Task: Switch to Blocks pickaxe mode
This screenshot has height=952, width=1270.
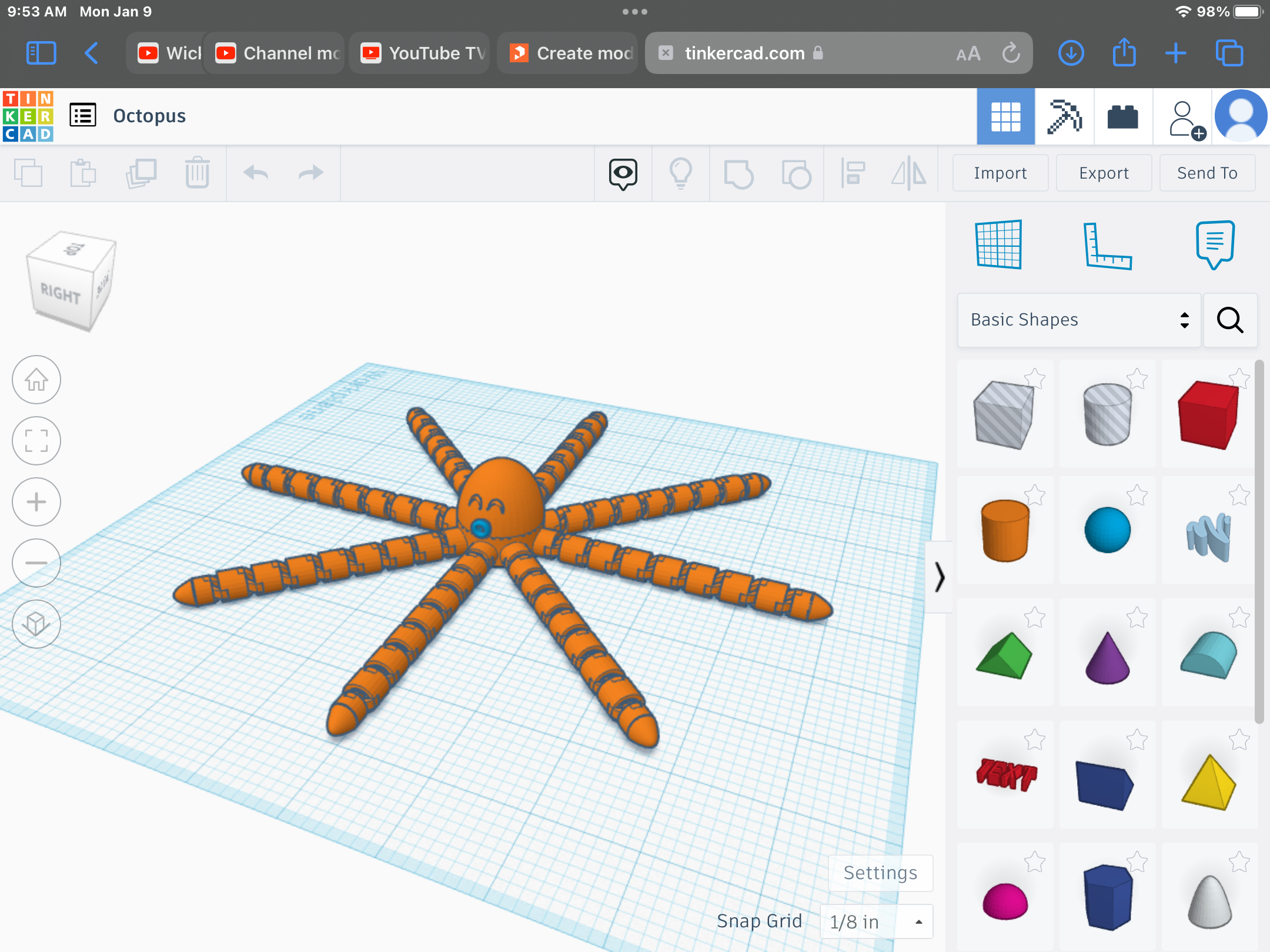Action: tap(1065, 116)
